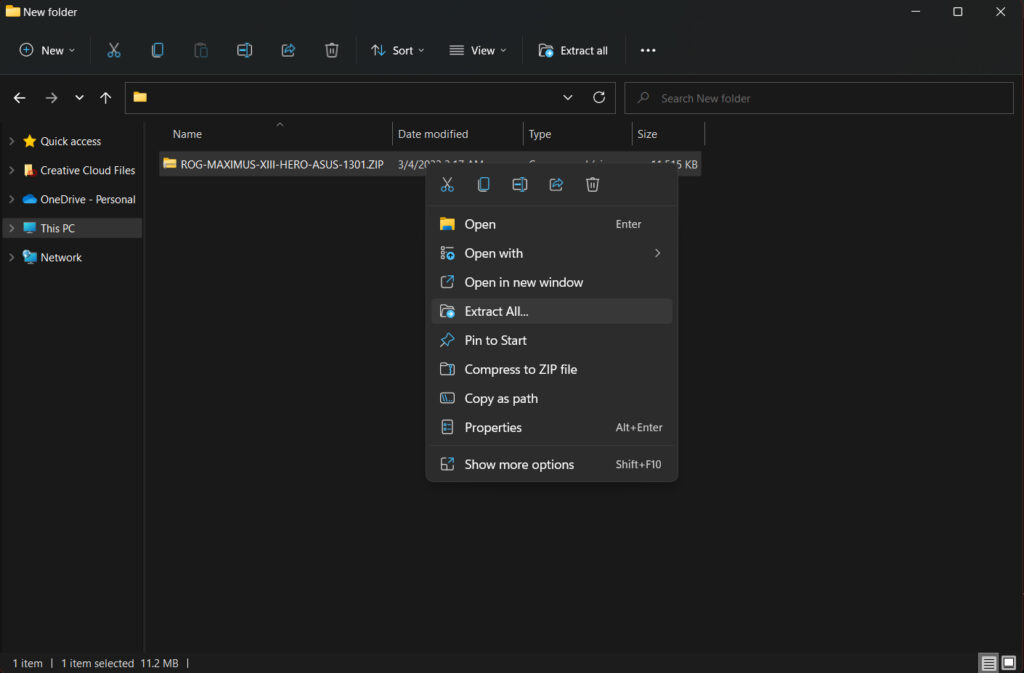This screenshot has height=673, width=1024.
Task: Open the Sort dropdown menu
Action: pyautogui.click(x=397, y=50)
